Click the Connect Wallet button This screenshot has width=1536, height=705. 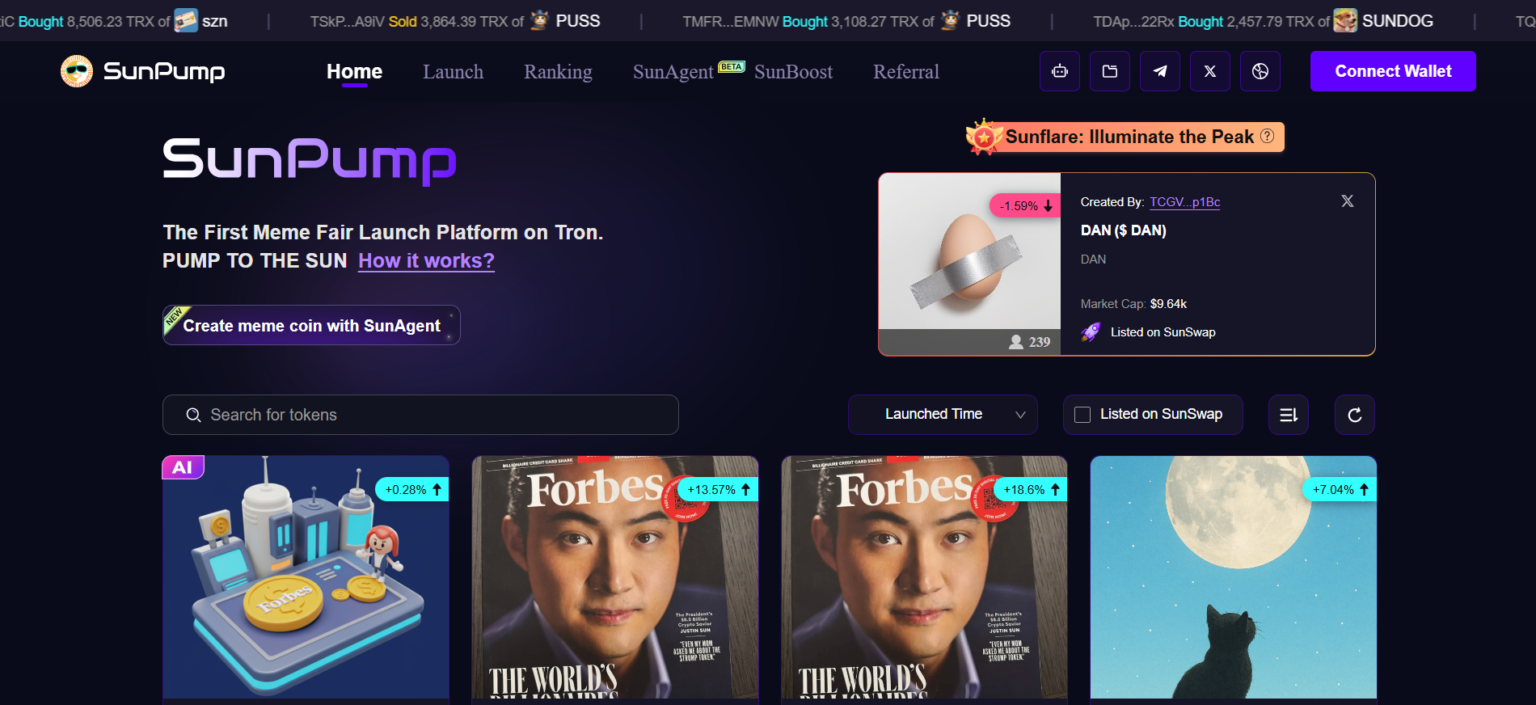pos(1392,72)
